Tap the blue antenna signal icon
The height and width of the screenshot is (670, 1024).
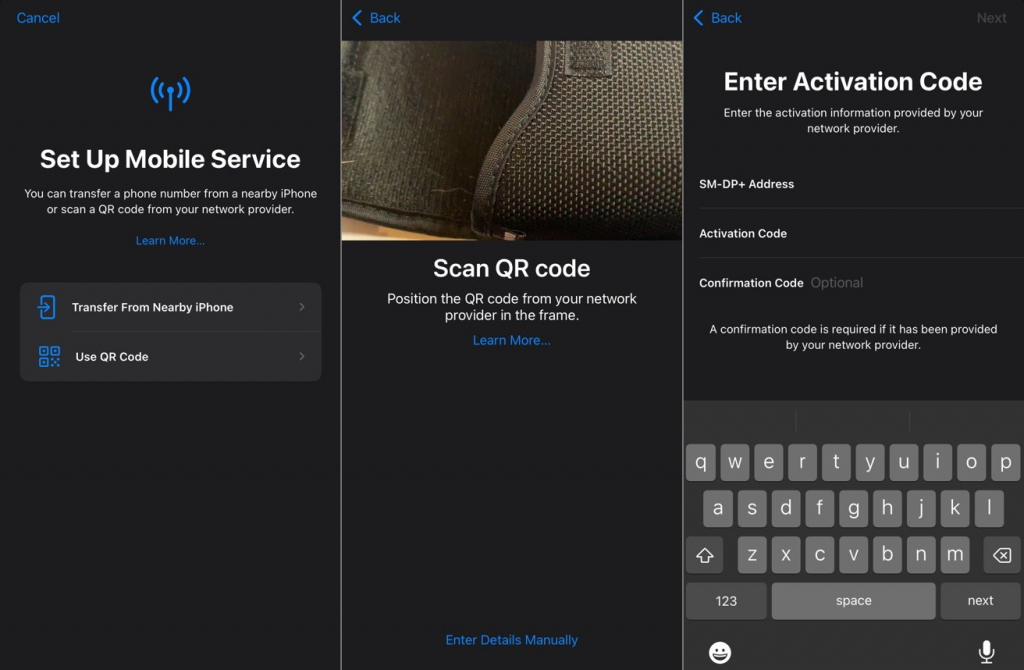[x=170, y=93]
